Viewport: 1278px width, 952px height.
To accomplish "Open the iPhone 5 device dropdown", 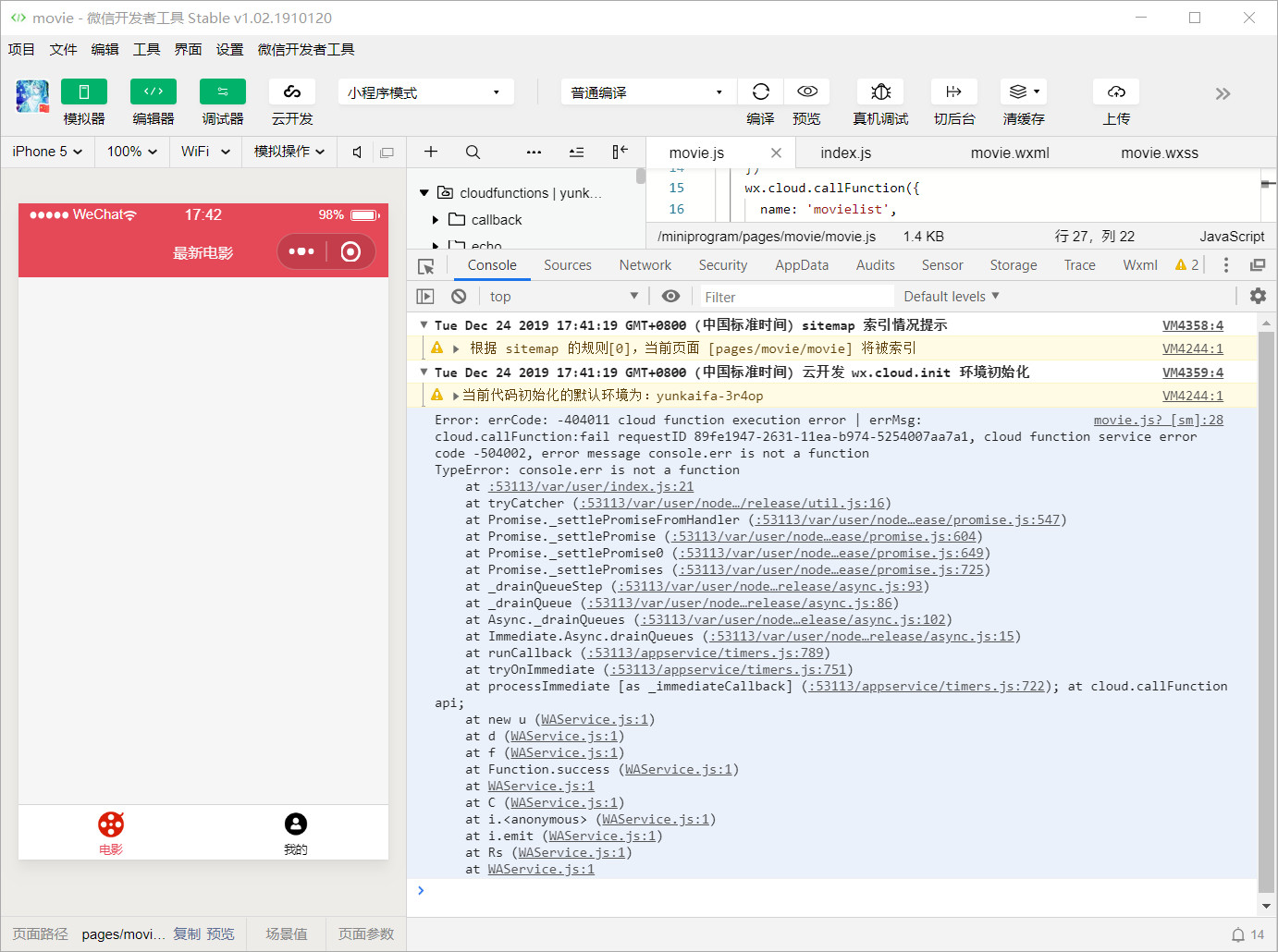I will tap(48, 152).
